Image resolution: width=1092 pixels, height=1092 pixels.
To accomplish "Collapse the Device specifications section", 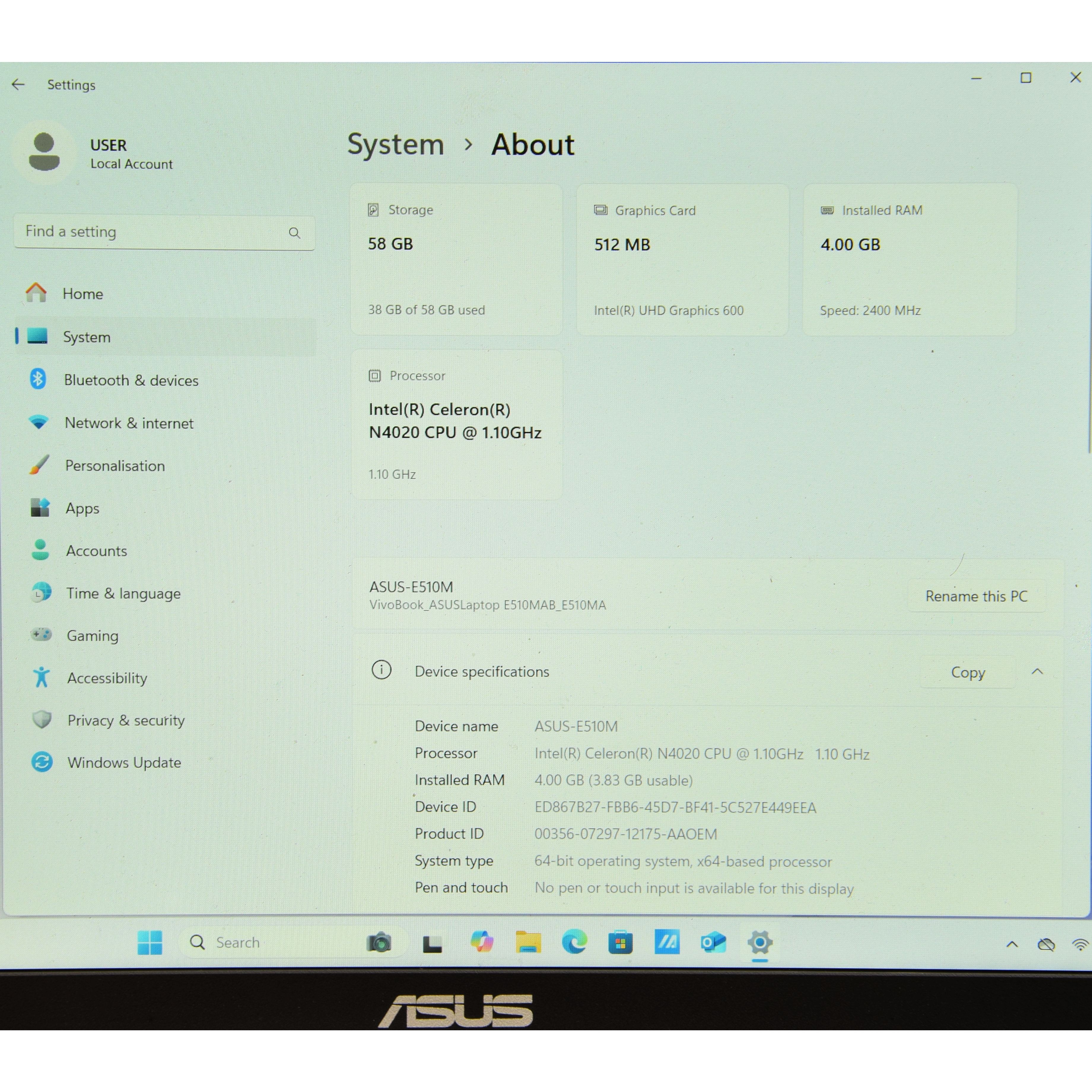I will click(1037, 672).
